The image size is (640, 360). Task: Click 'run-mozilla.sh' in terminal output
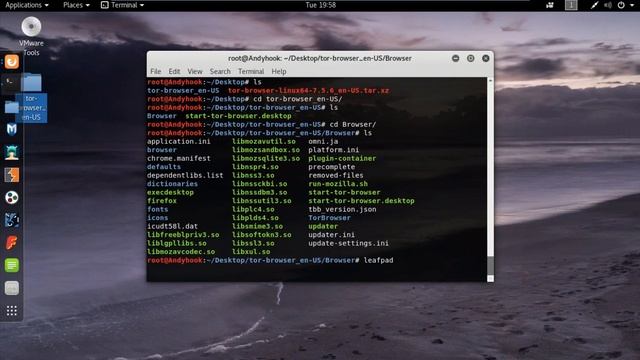[x=338, y=184]
